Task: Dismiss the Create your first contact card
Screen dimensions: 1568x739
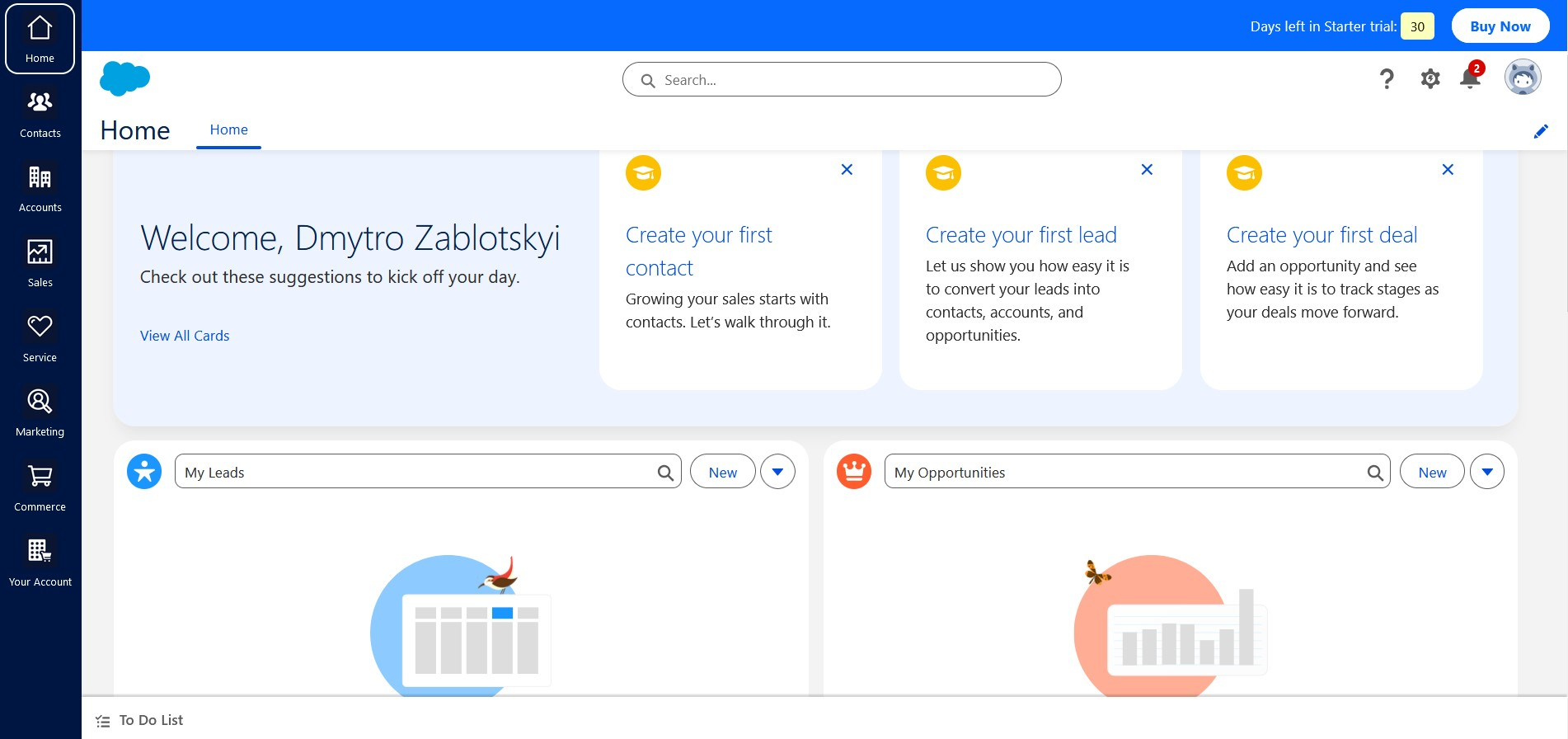Action: (x=847, y=169)
